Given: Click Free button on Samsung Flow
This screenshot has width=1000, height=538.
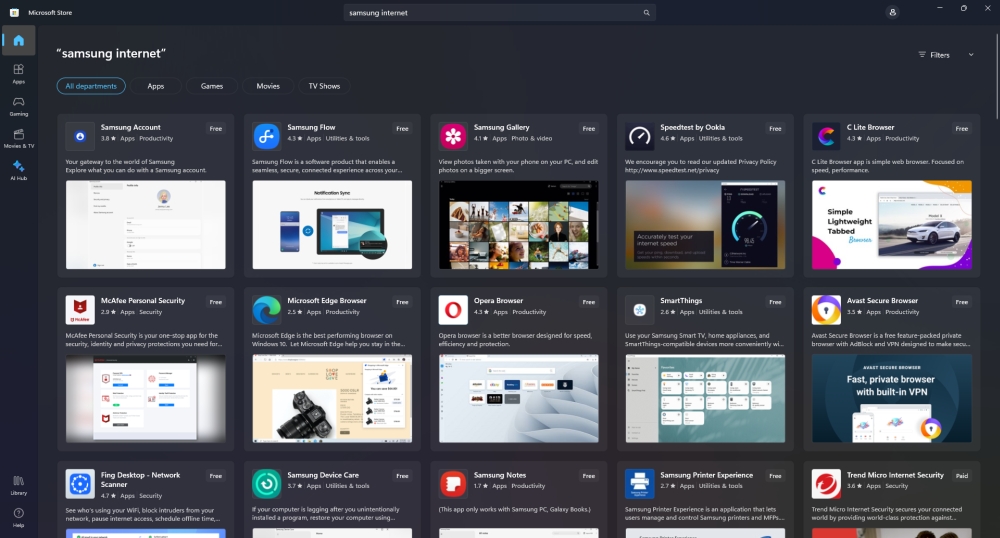Looking at the screenshot, I should pyautogui.click(x=402, y=129).
